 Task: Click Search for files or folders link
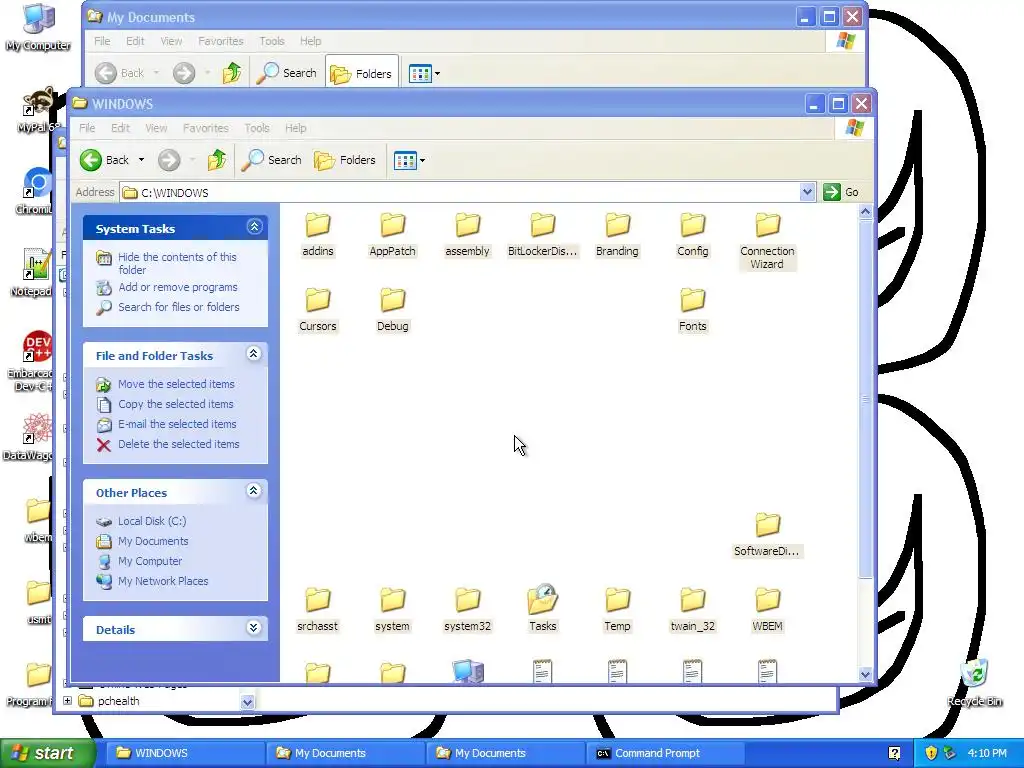pos(178,307)
